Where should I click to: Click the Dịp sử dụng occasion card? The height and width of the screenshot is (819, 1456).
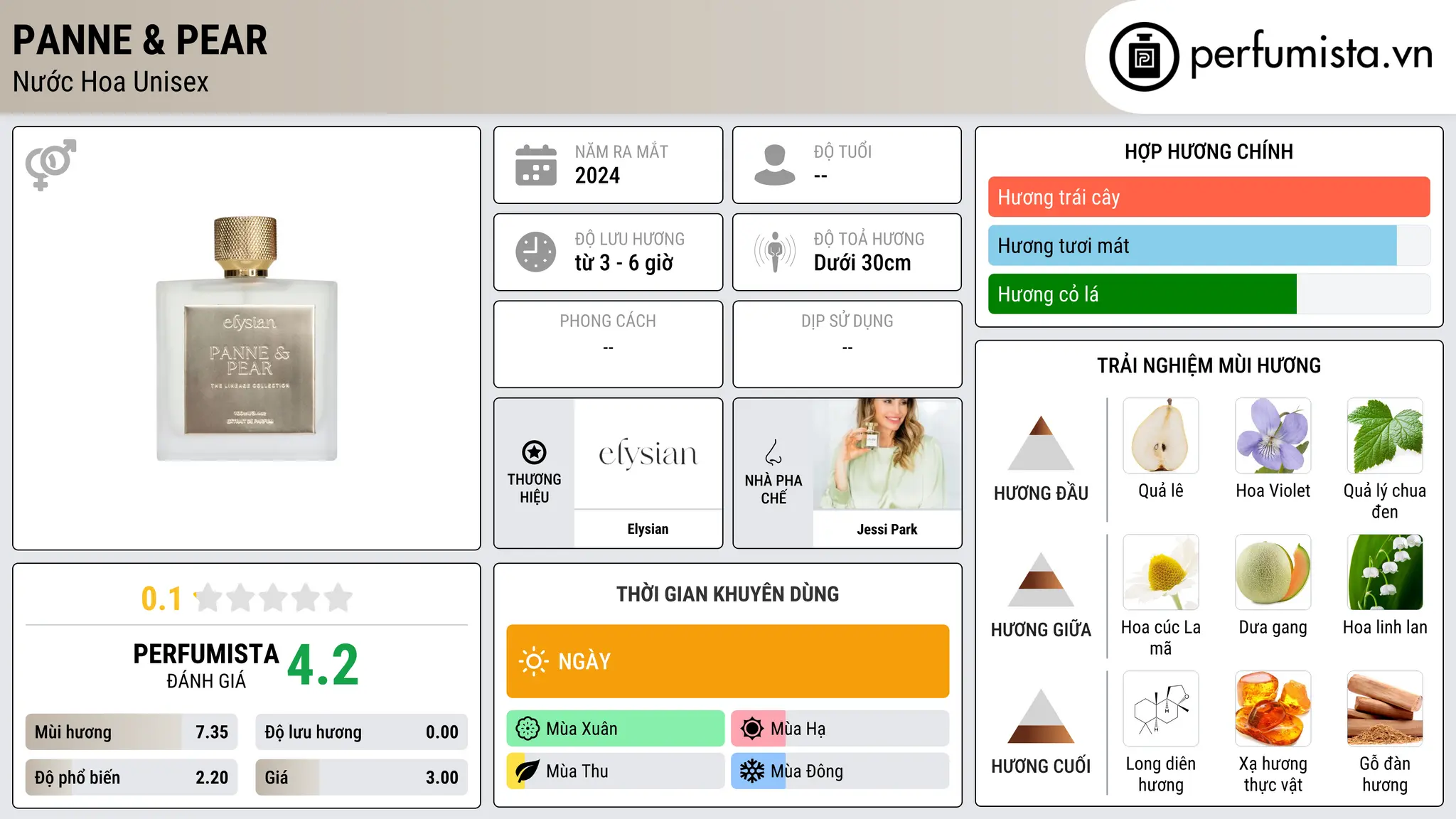pyautogui.click(x=847, y=344)
